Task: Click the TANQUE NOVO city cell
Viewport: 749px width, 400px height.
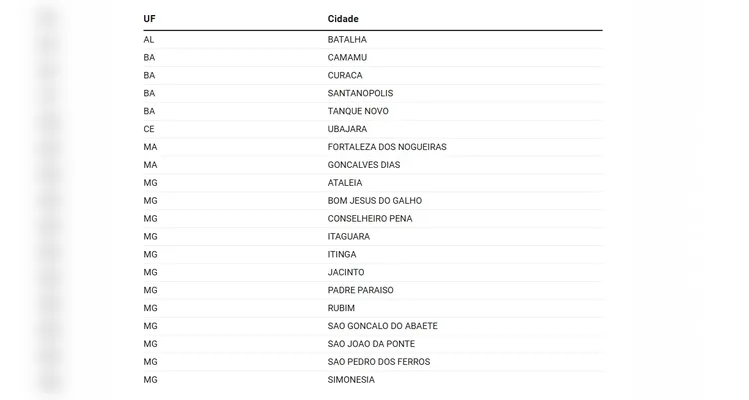Action: (358, 111)
